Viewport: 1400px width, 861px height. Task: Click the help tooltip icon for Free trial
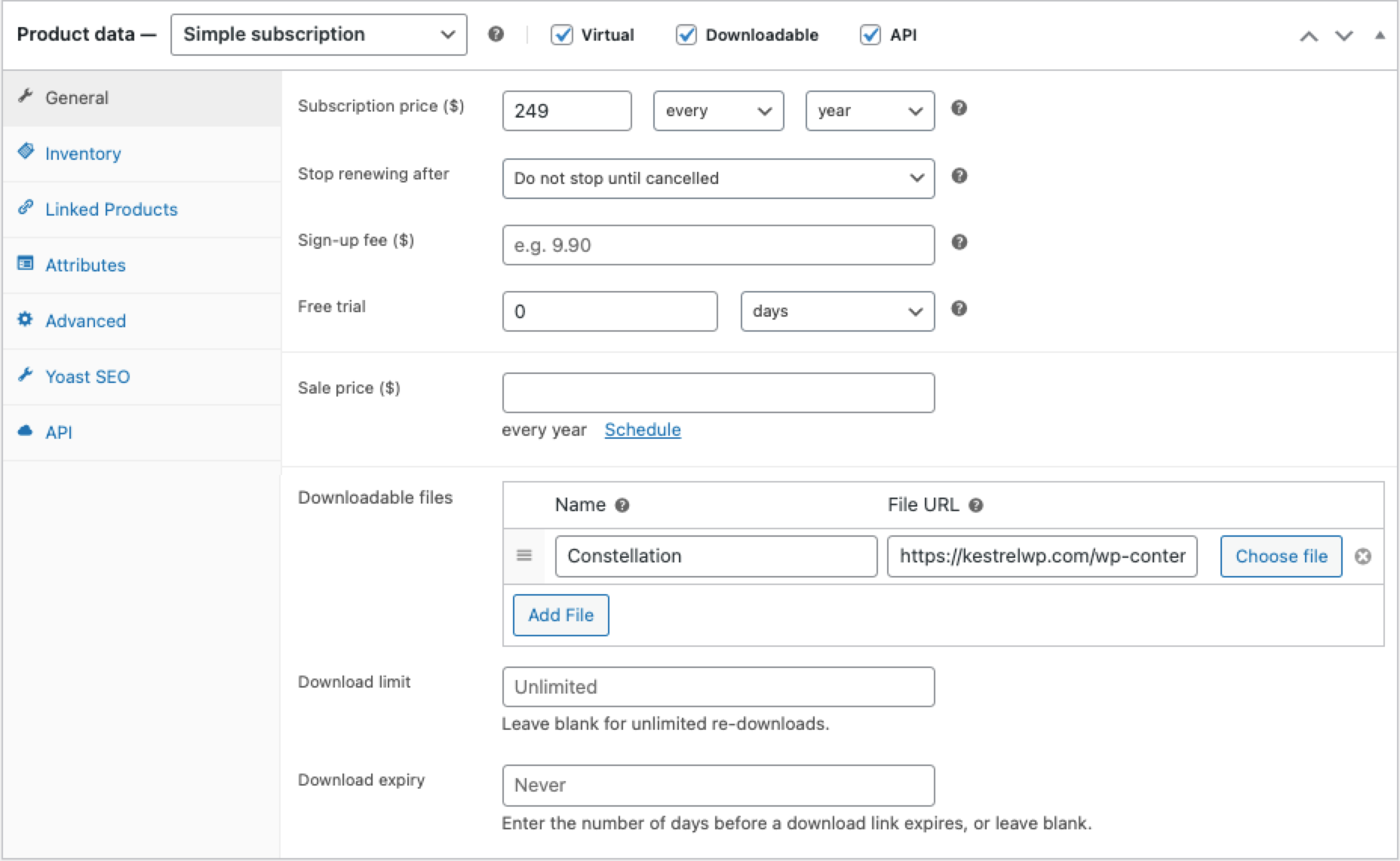point(959,308)
